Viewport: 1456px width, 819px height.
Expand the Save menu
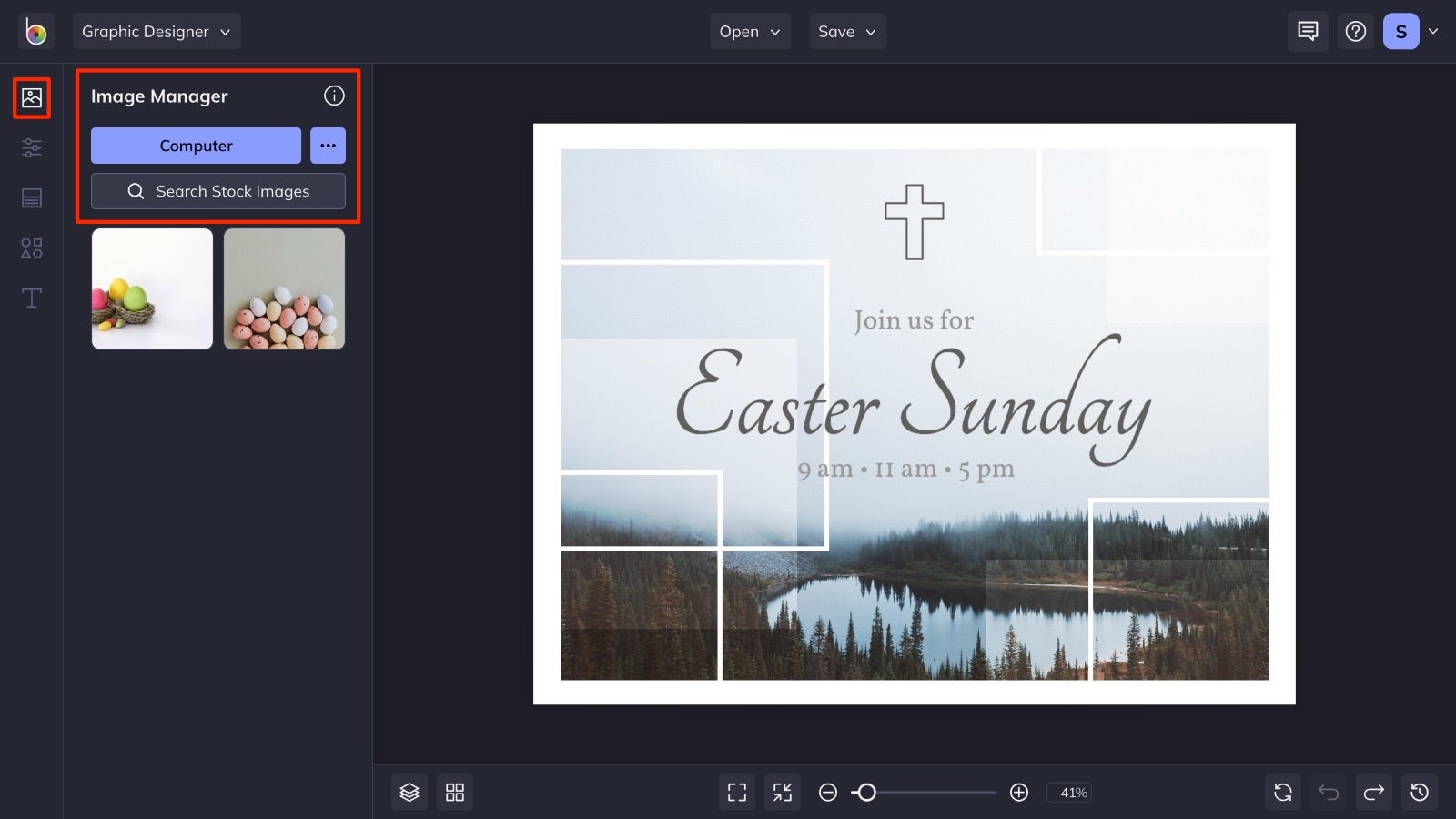[x=846, y=31]
